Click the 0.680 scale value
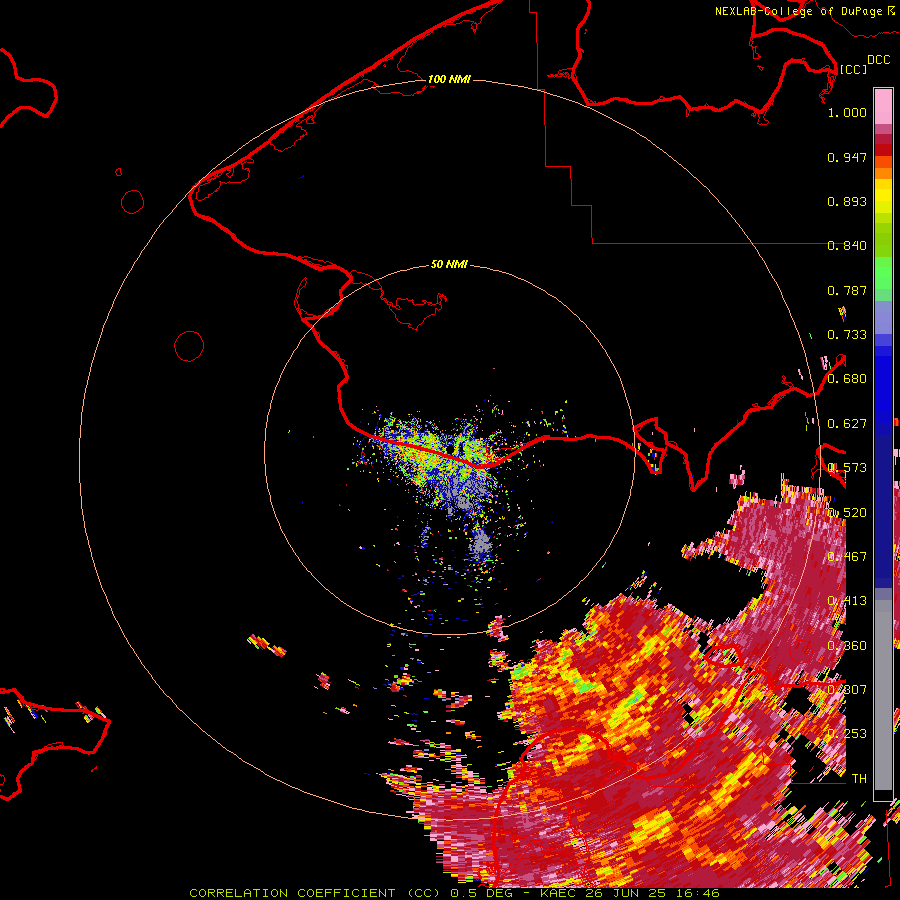900x900 pixels. click(x=847, y=378)
